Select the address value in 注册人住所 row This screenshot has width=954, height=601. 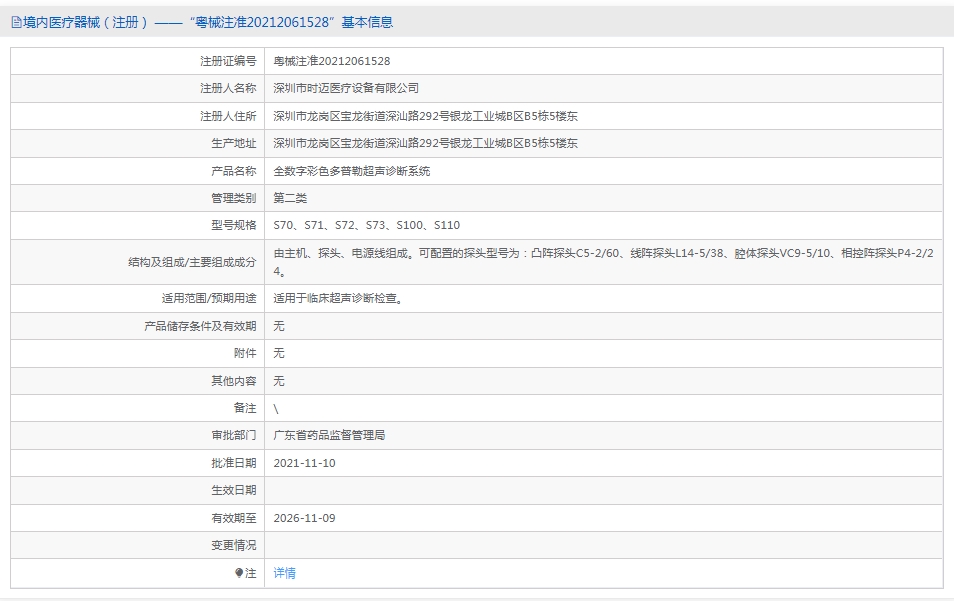tap(425, 116)
